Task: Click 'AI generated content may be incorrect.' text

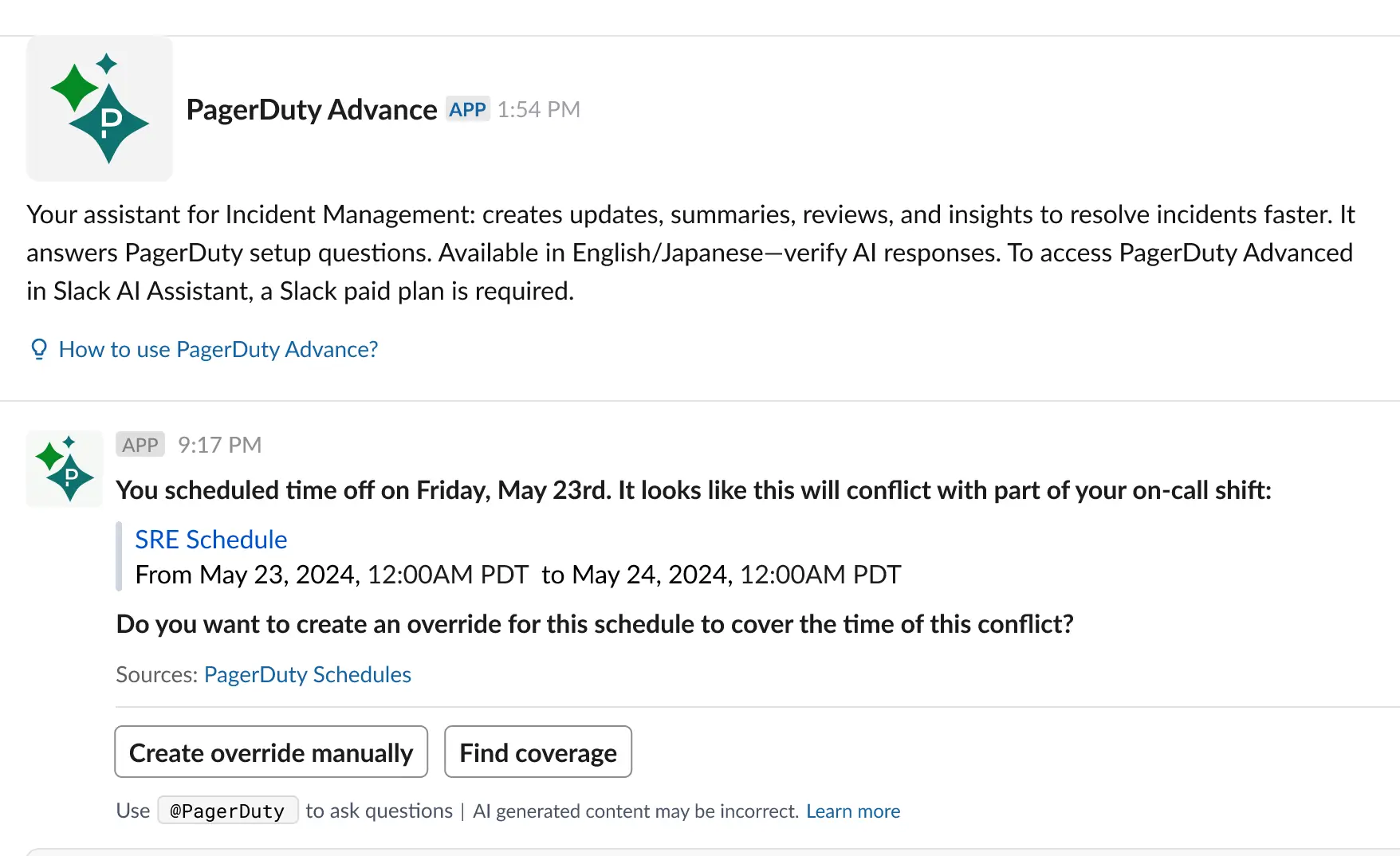Action: 635,811
